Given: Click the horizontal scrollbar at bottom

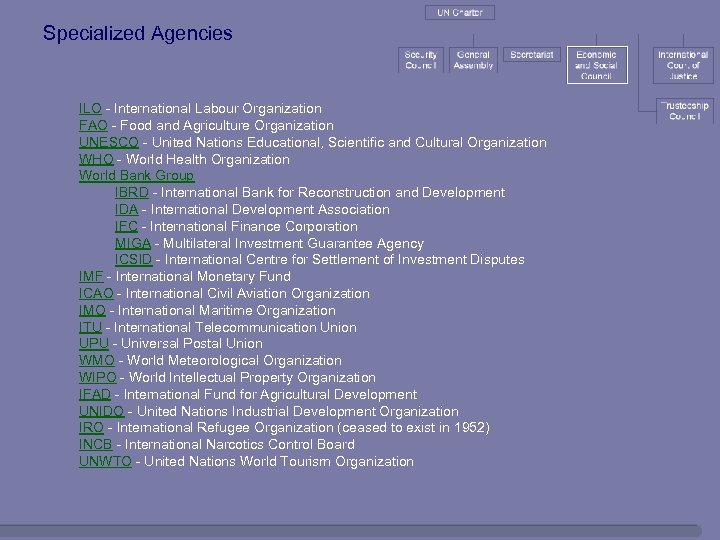Looking at the screenshot, I should pos(351,531).
